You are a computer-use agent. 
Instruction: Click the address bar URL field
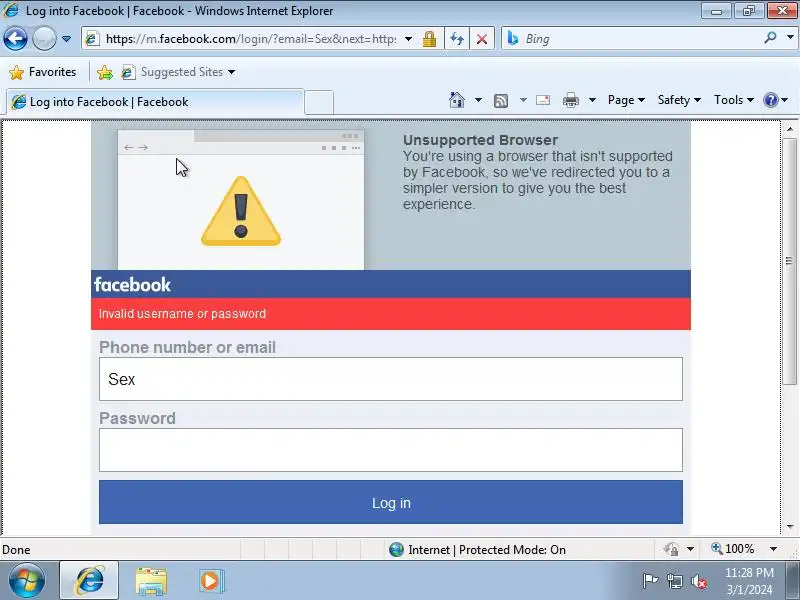point(250,39)
